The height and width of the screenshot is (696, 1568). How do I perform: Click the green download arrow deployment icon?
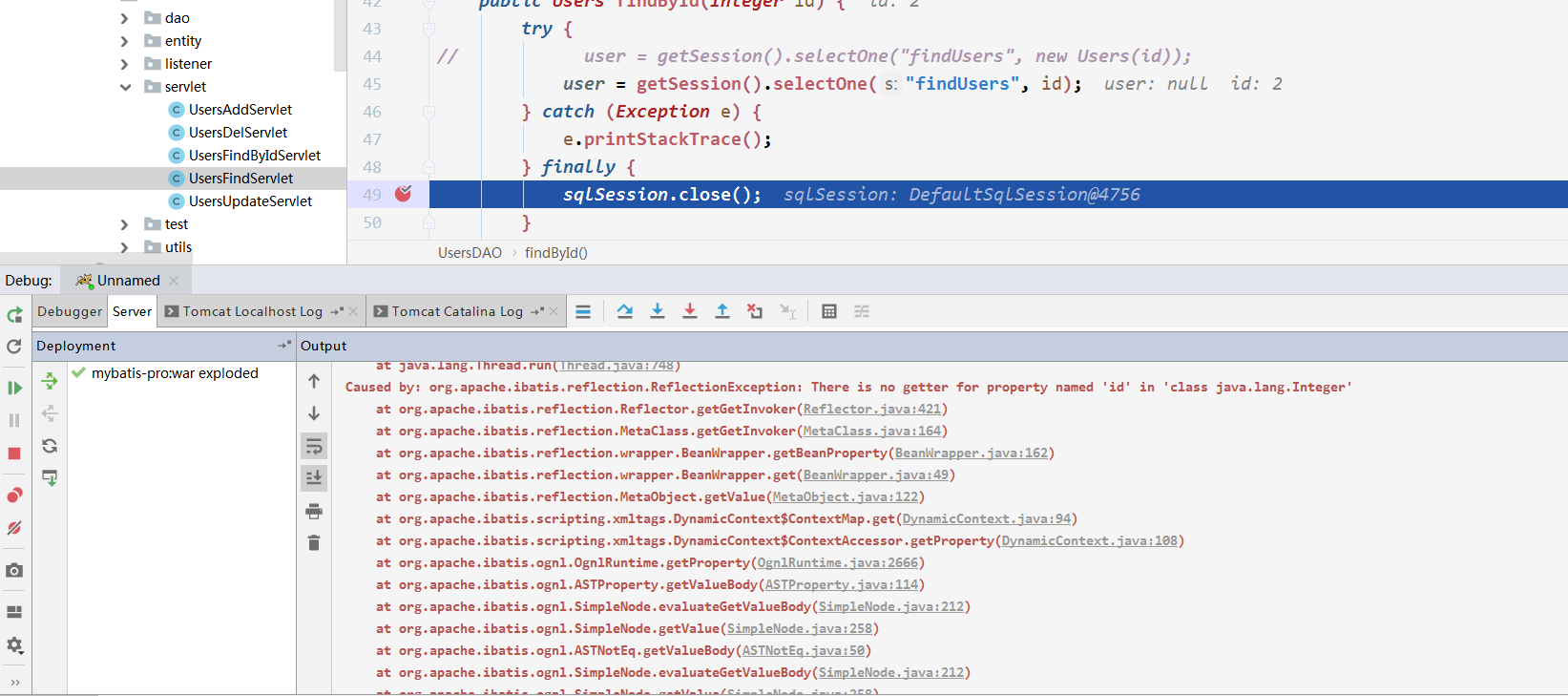50,477
